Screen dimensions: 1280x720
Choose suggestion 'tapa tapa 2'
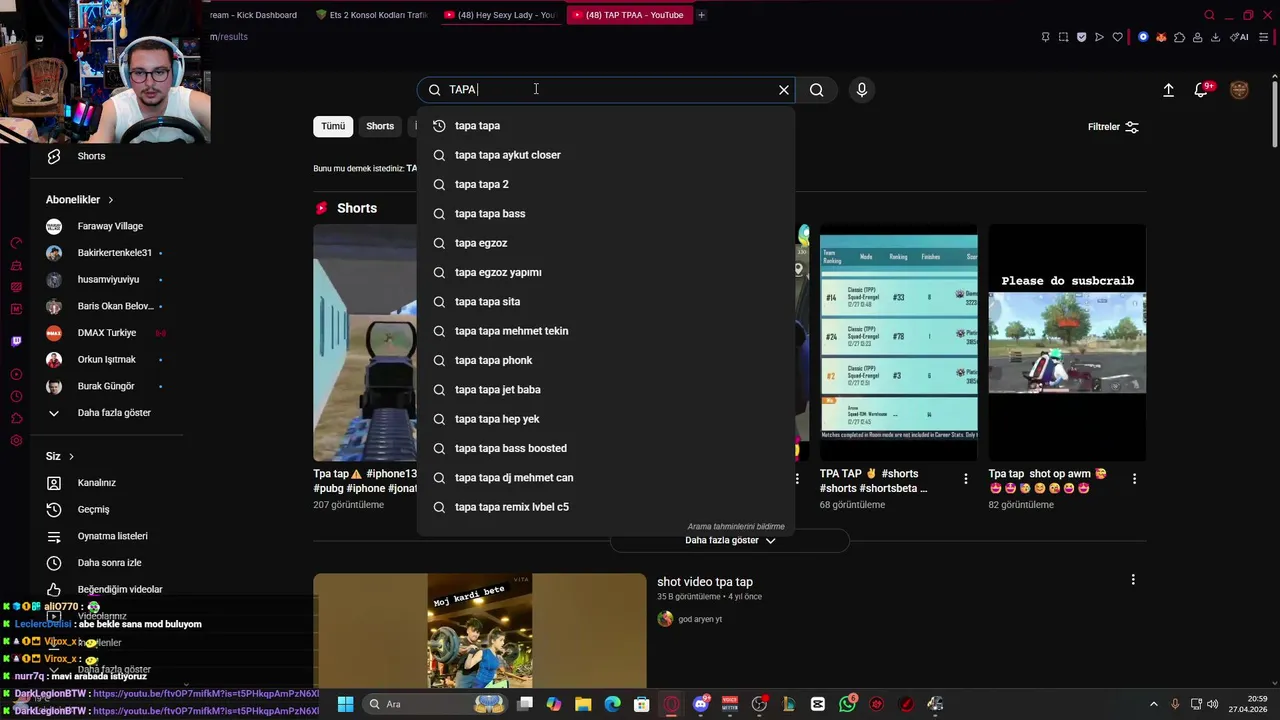tap(606, 184)
